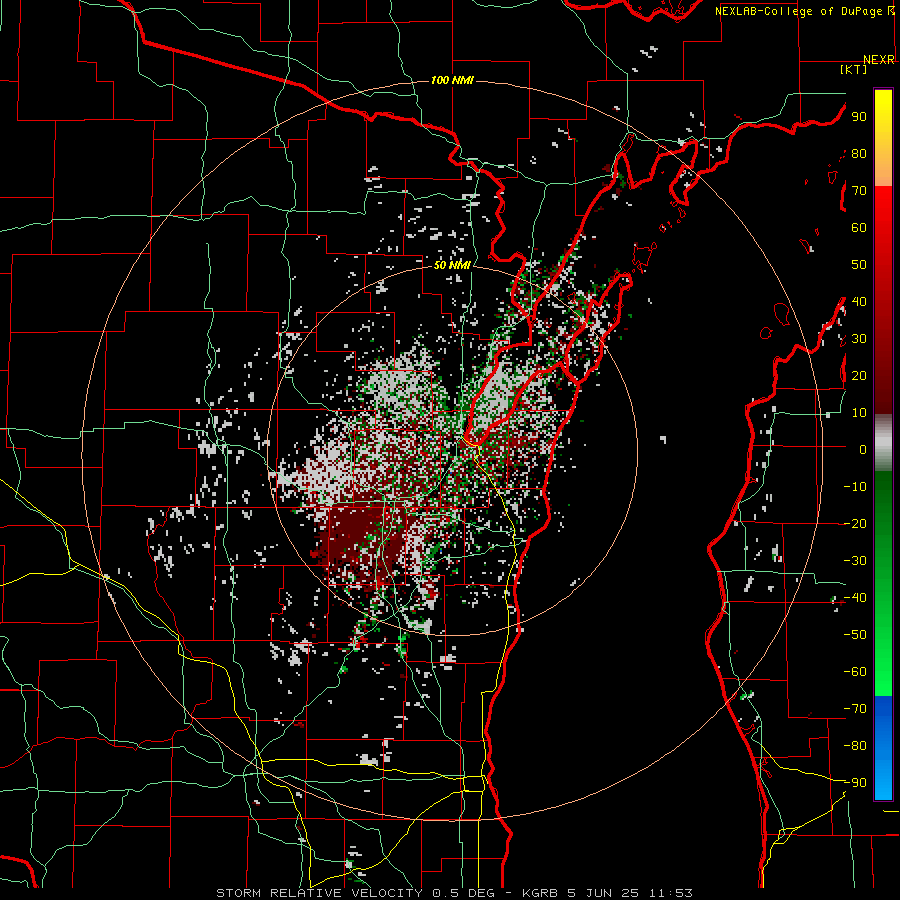
Task: Click the 50 NMI range ring label
Action: (452, 265)
